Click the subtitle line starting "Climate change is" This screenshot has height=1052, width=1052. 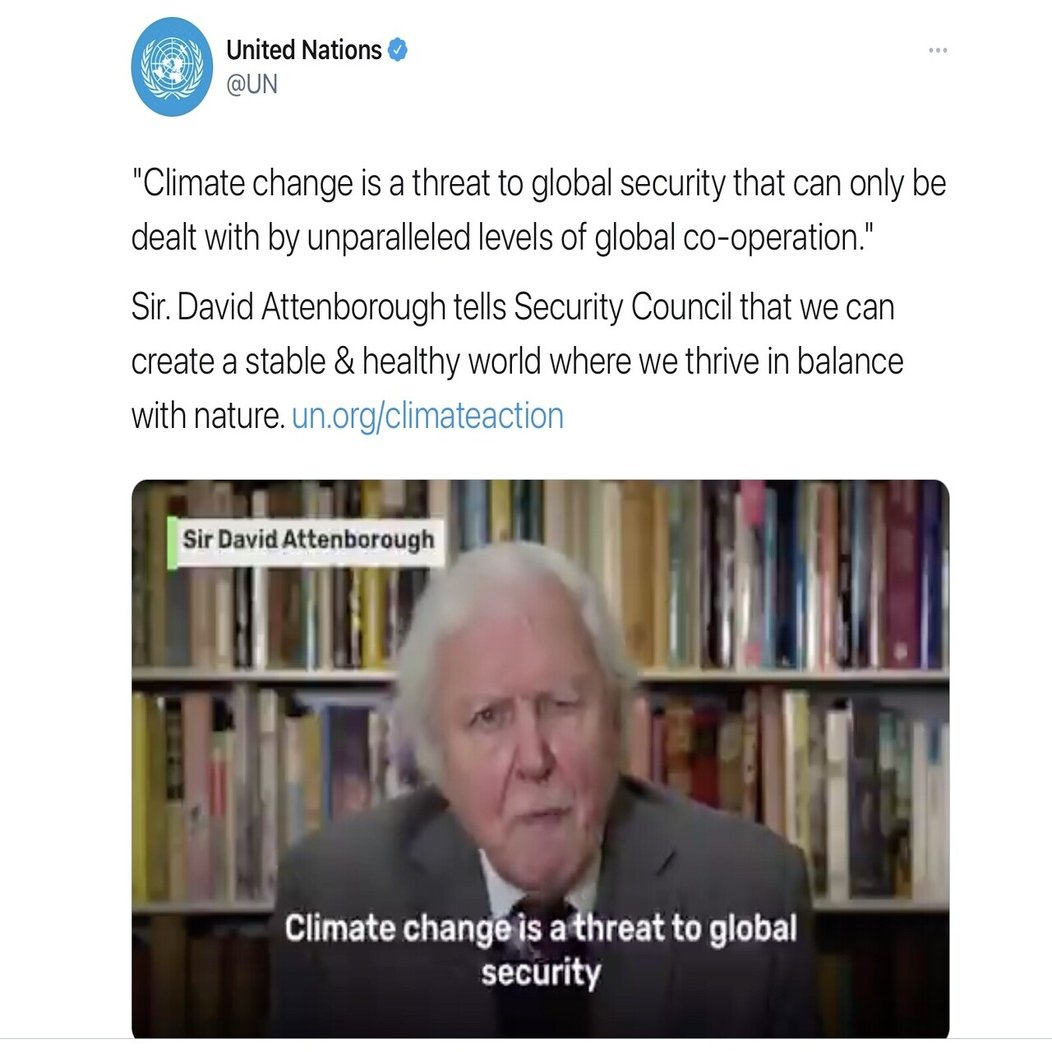[x=540, y=929]
